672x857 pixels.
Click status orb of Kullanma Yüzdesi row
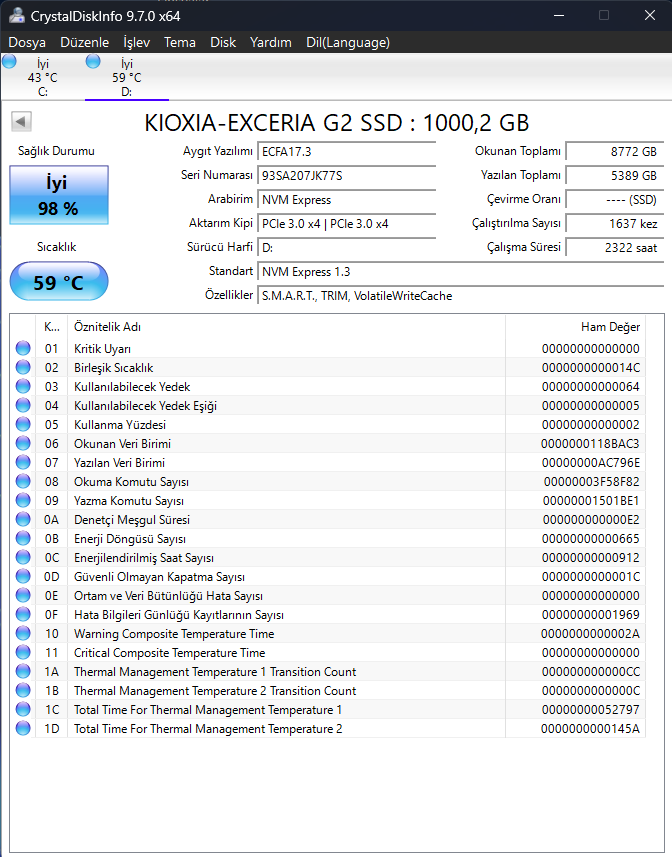23,424
